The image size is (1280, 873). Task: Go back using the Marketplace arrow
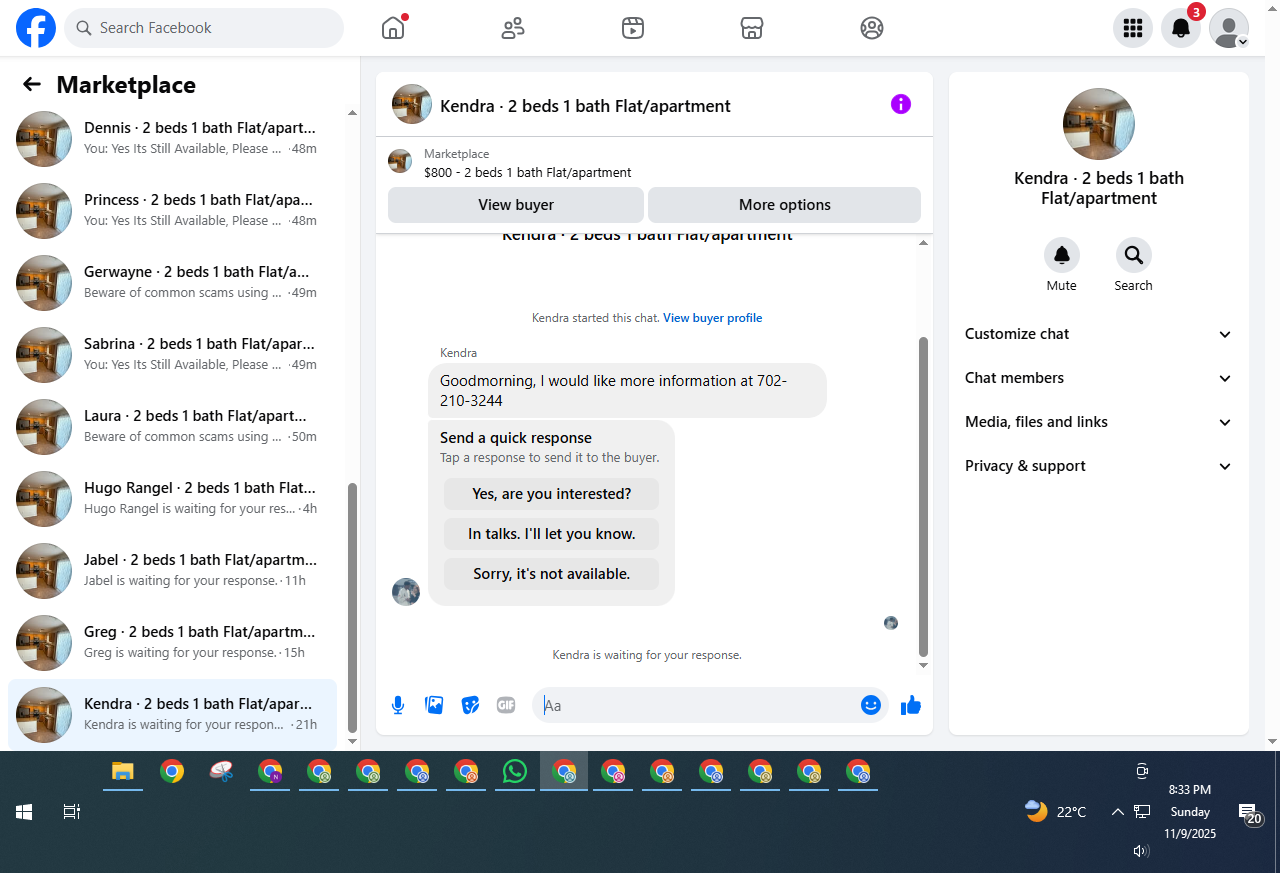pyautogui.click(x=32, y=85)
